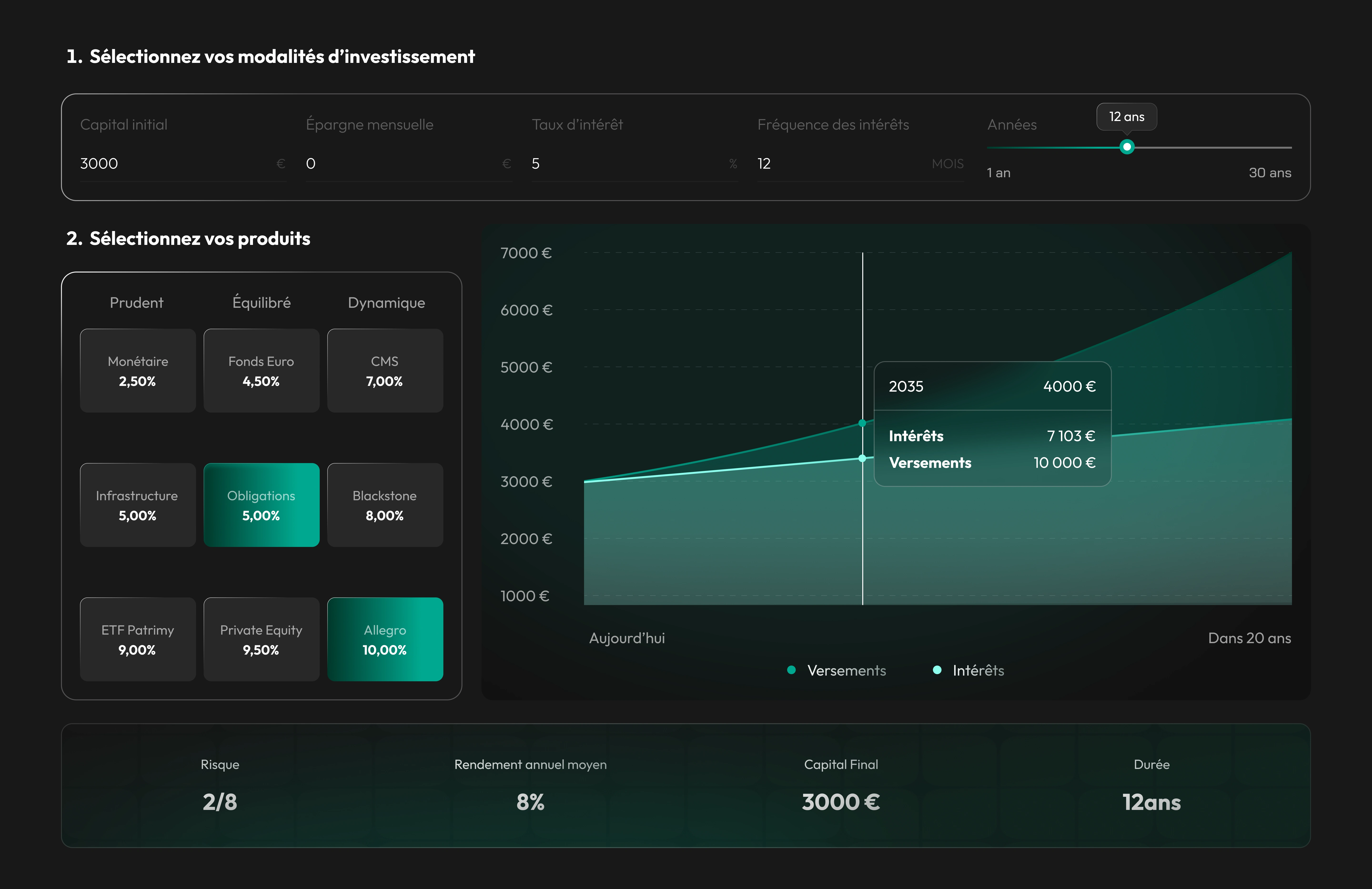Select the Private Equity 9,50% product
This screenshot has height=889, width=1372.
(x=261, y=639)
